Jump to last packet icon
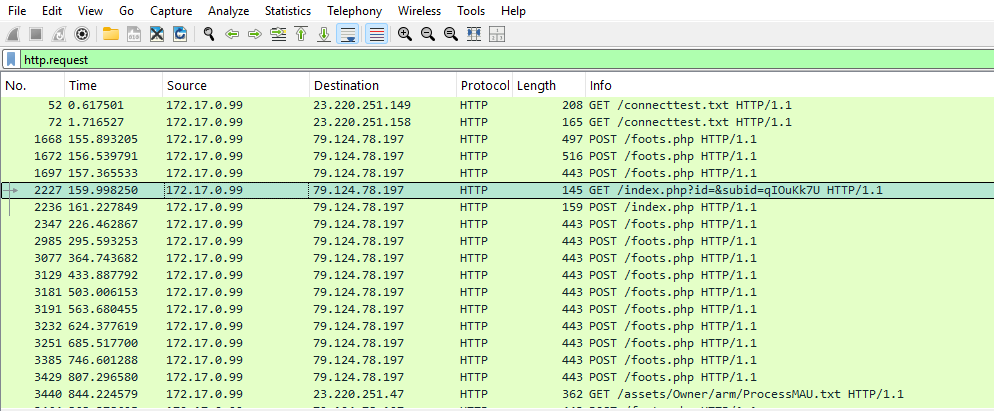 pyautogui.click(x=324, y=34)
